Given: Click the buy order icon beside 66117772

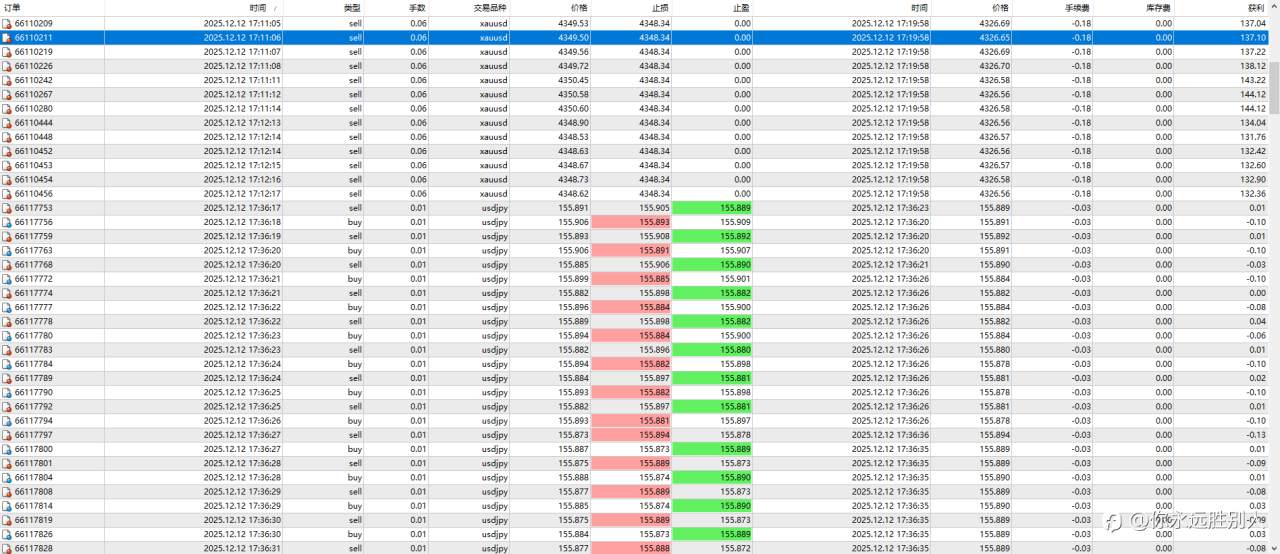Looking at the screenshot, I should [7, 279].
